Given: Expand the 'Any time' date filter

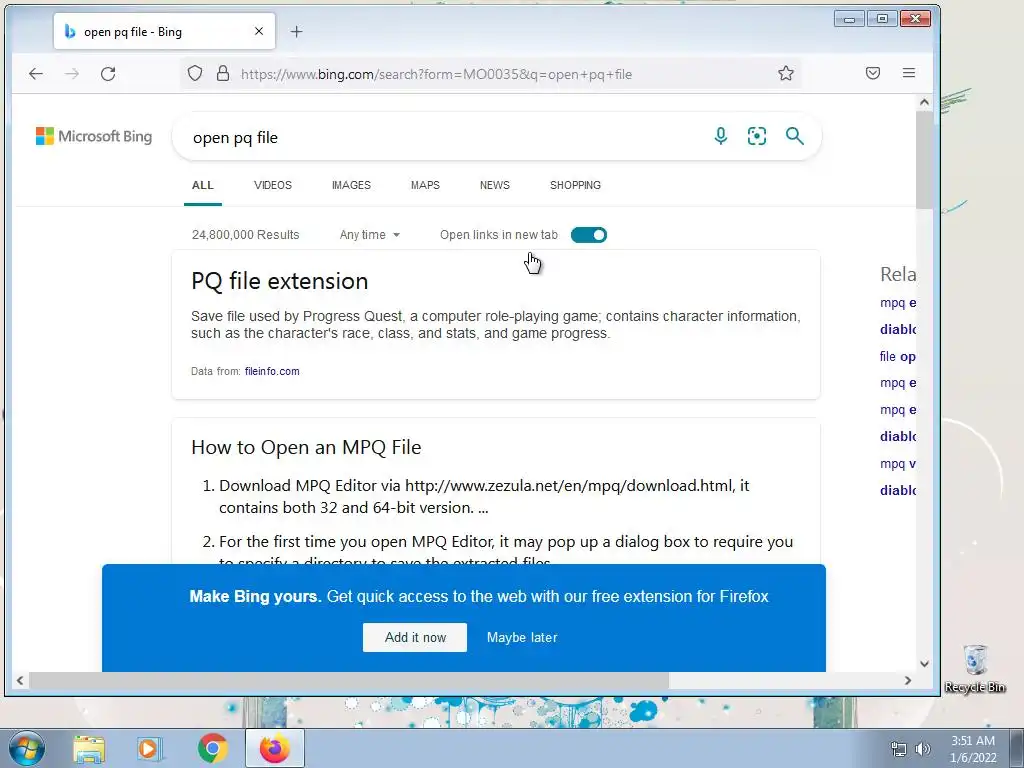Looking at the screenshot, I should point(370,235).
